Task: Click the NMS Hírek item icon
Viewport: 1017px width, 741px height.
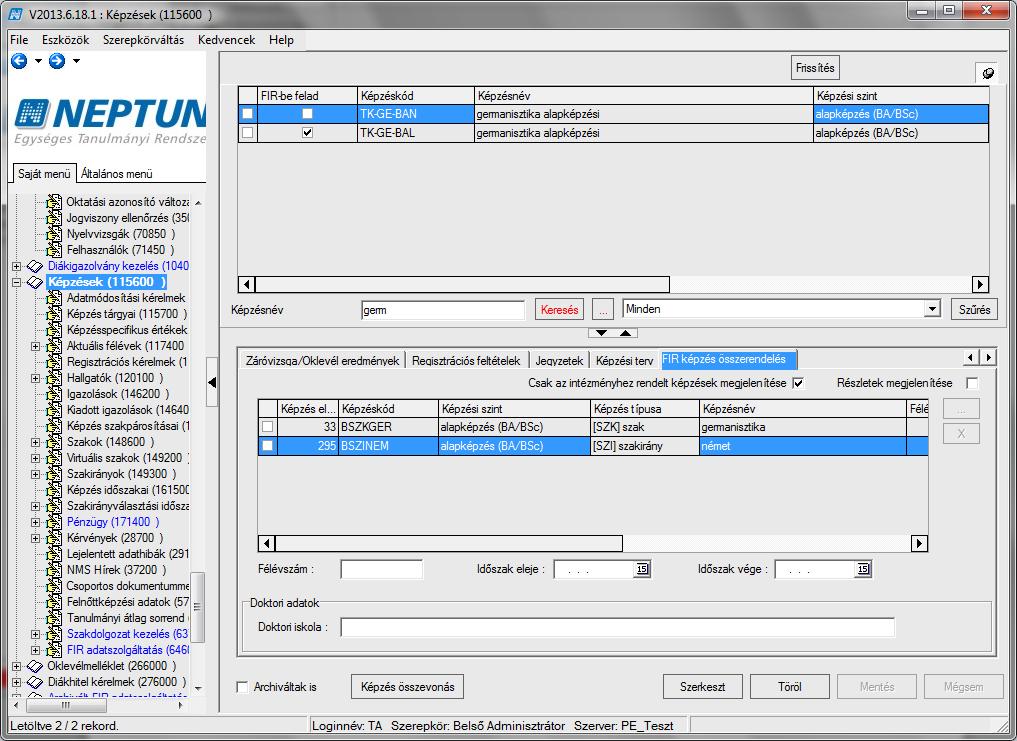Action: (54, 570)
